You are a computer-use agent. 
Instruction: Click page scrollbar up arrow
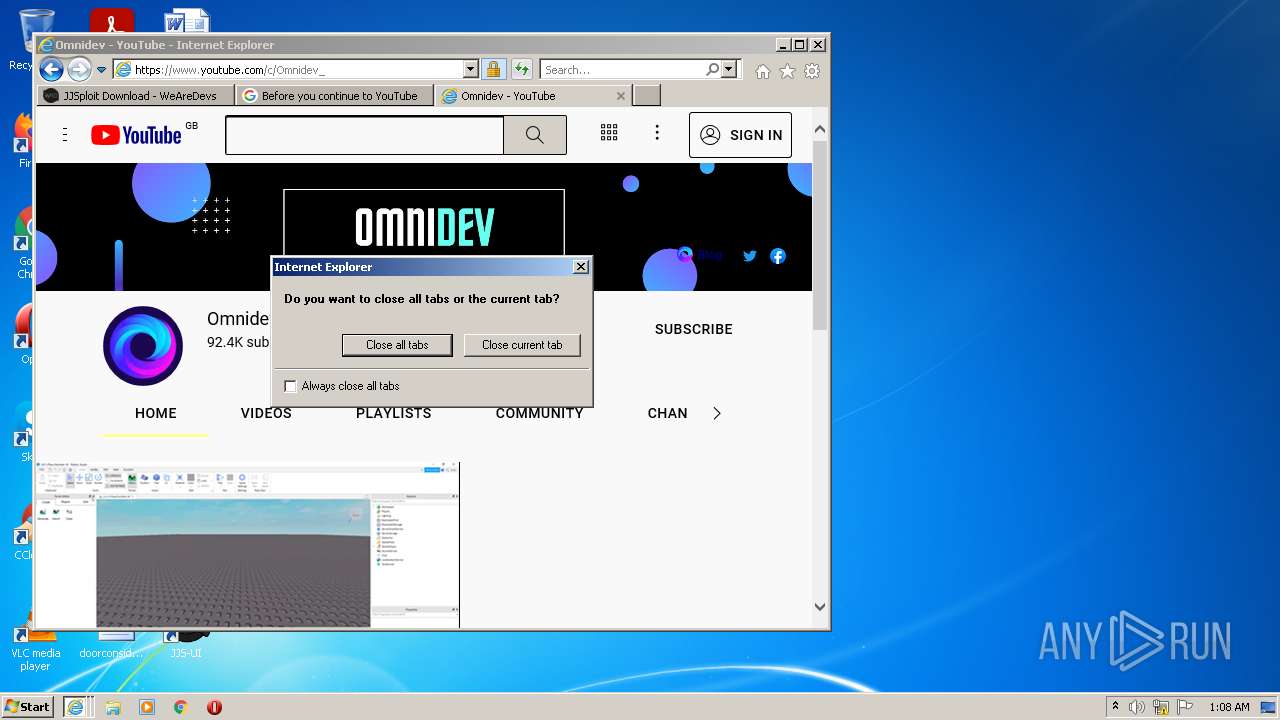click(x=820, y=130)
